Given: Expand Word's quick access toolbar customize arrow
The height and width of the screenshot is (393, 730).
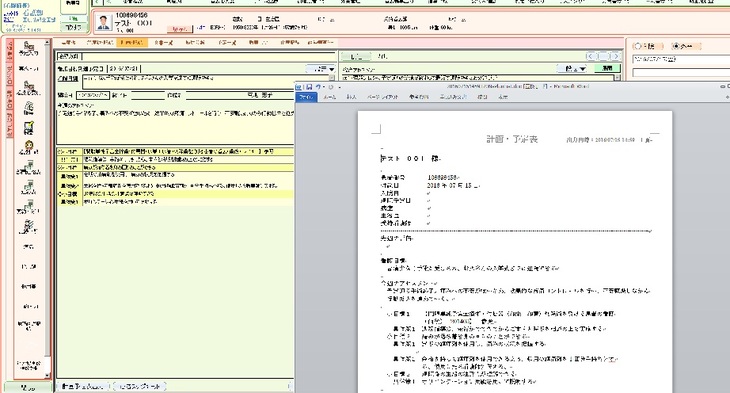Looking at the screenshot, I should coord(339,88).
